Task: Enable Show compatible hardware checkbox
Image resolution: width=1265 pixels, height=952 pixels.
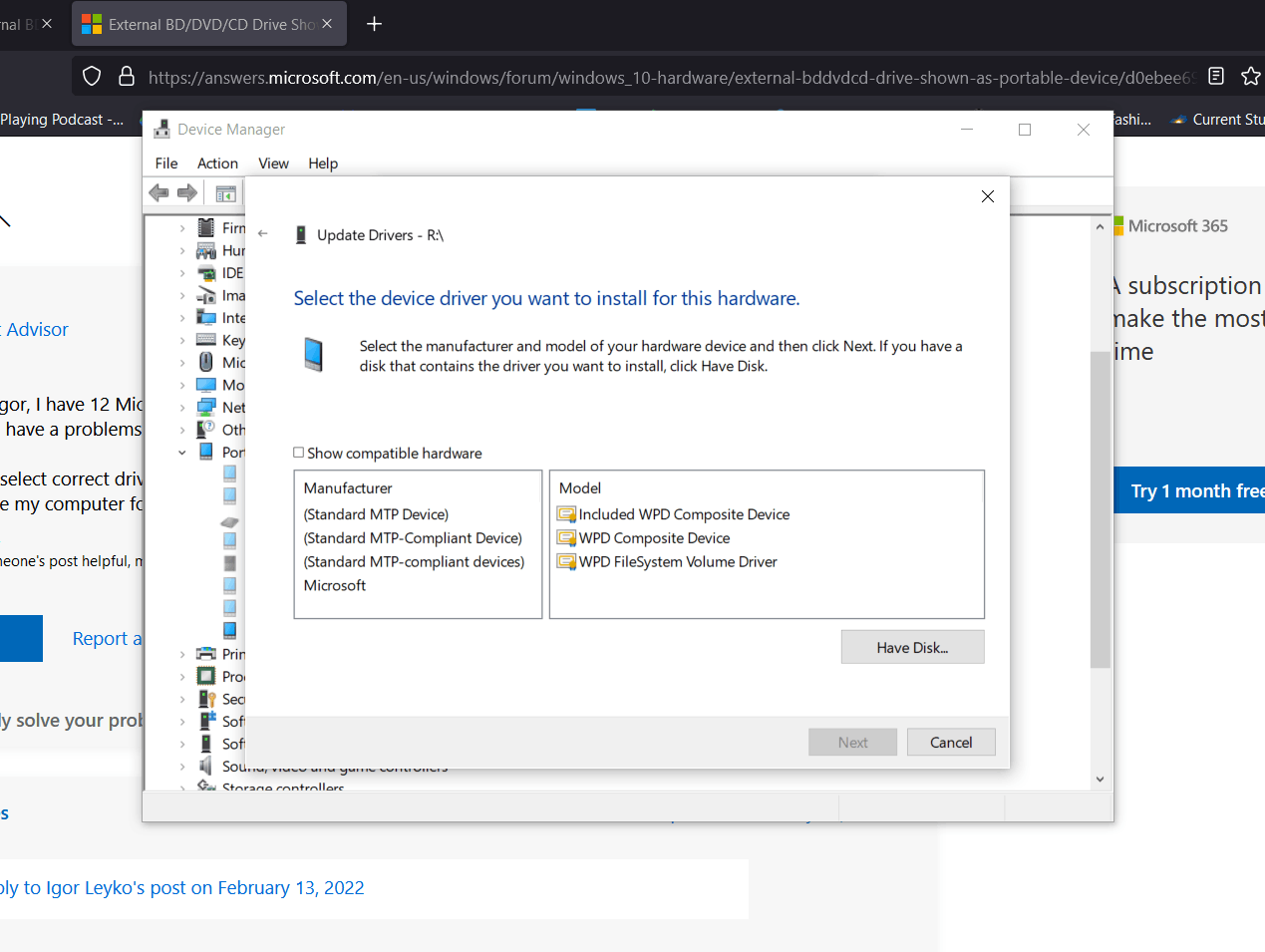Action: coord(298,453)
